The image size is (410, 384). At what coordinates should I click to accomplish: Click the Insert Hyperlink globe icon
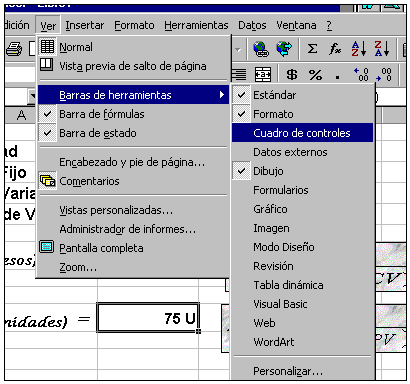261,49
